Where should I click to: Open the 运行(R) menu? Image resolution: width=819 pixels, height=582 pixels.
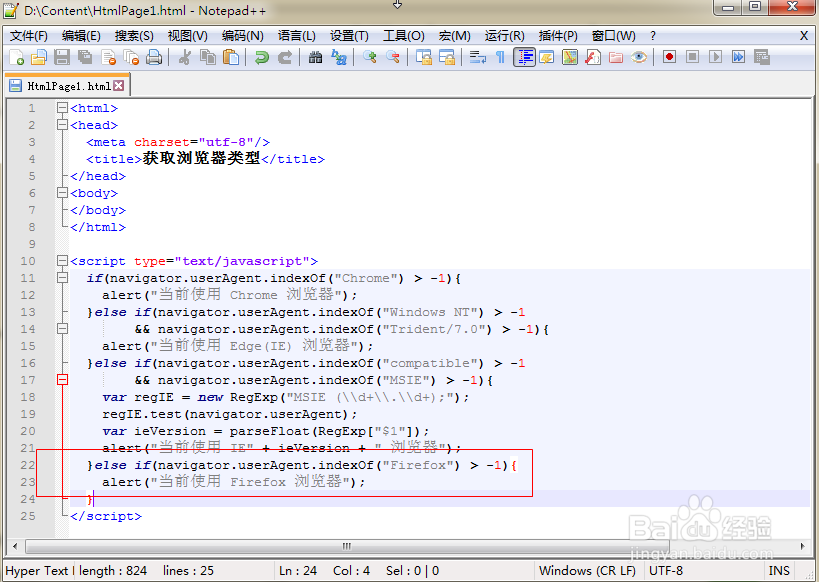click(x=505, y=36)
